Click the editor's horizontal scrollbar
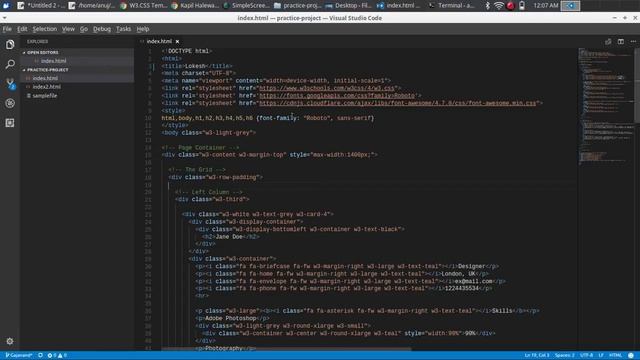This screenshot has height=360, width=640. [x=286, y=349]
